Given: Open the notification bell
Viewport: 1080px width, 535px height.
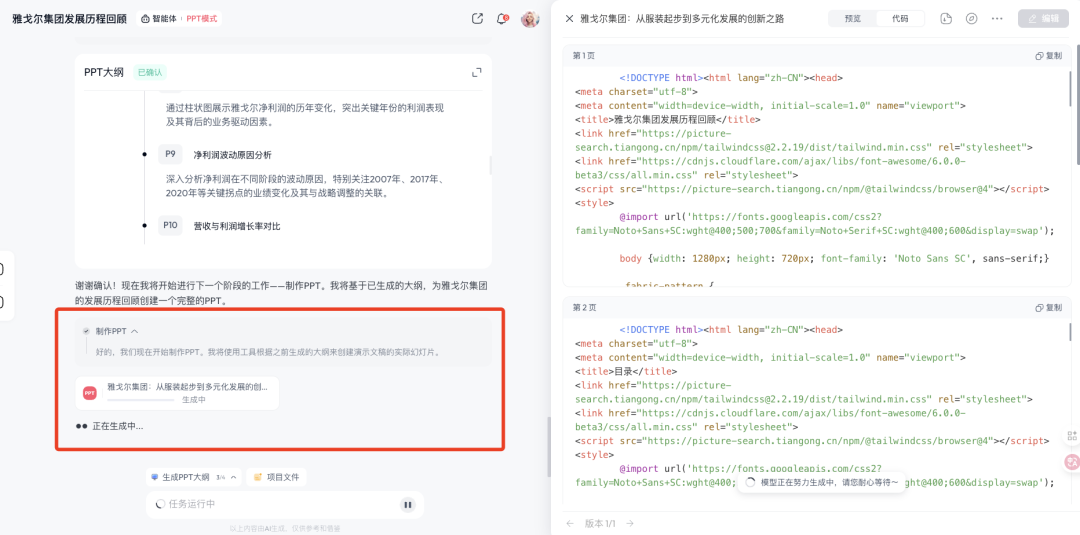Looking at the screenshot, I should pyautogui.click(x=502, y=19).
